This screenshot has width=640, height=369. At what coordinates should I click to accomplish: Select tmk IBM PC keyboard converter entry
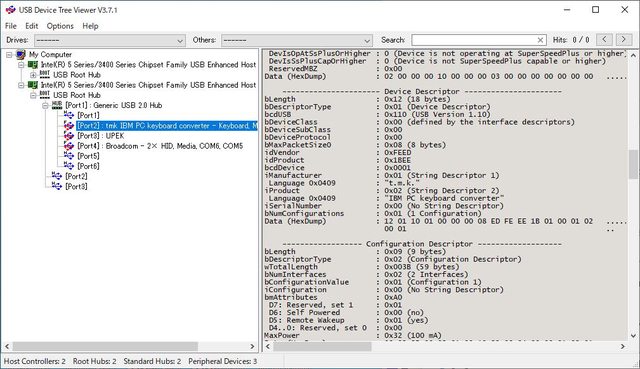(x=167, y=126)
